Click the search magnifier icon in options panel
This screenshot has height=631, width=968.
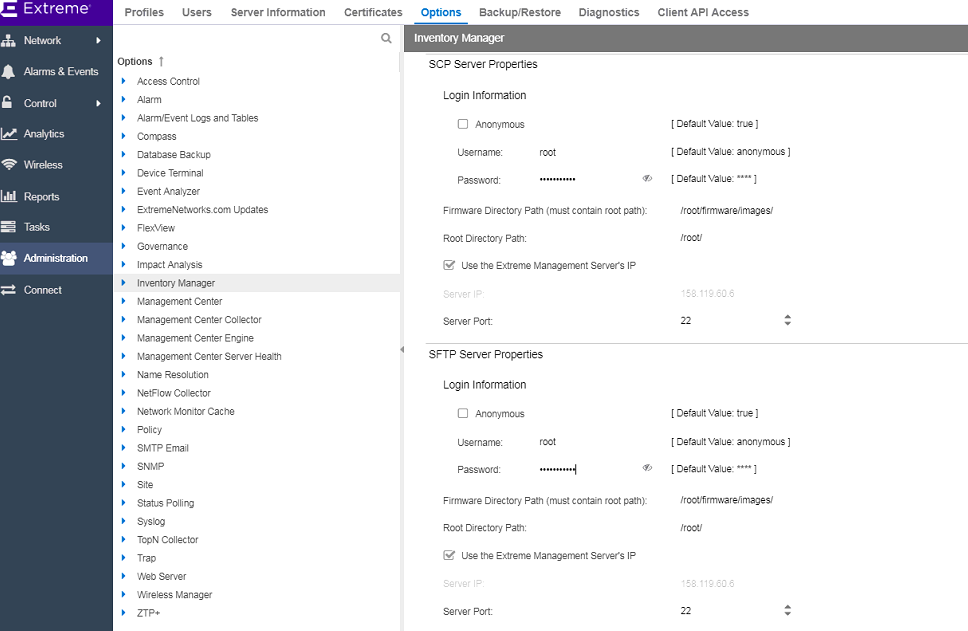(x=386, y=38)
